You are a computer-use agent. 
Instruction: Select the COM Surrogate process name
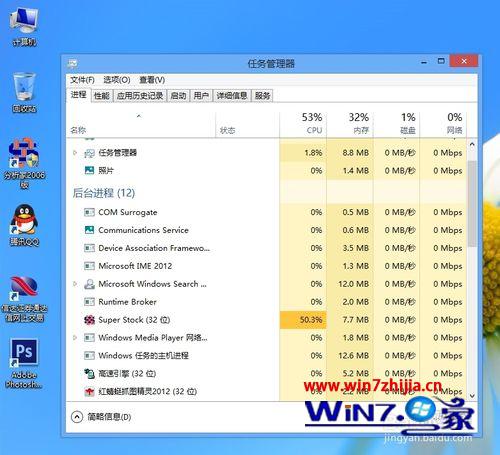[x=128, y=212]
